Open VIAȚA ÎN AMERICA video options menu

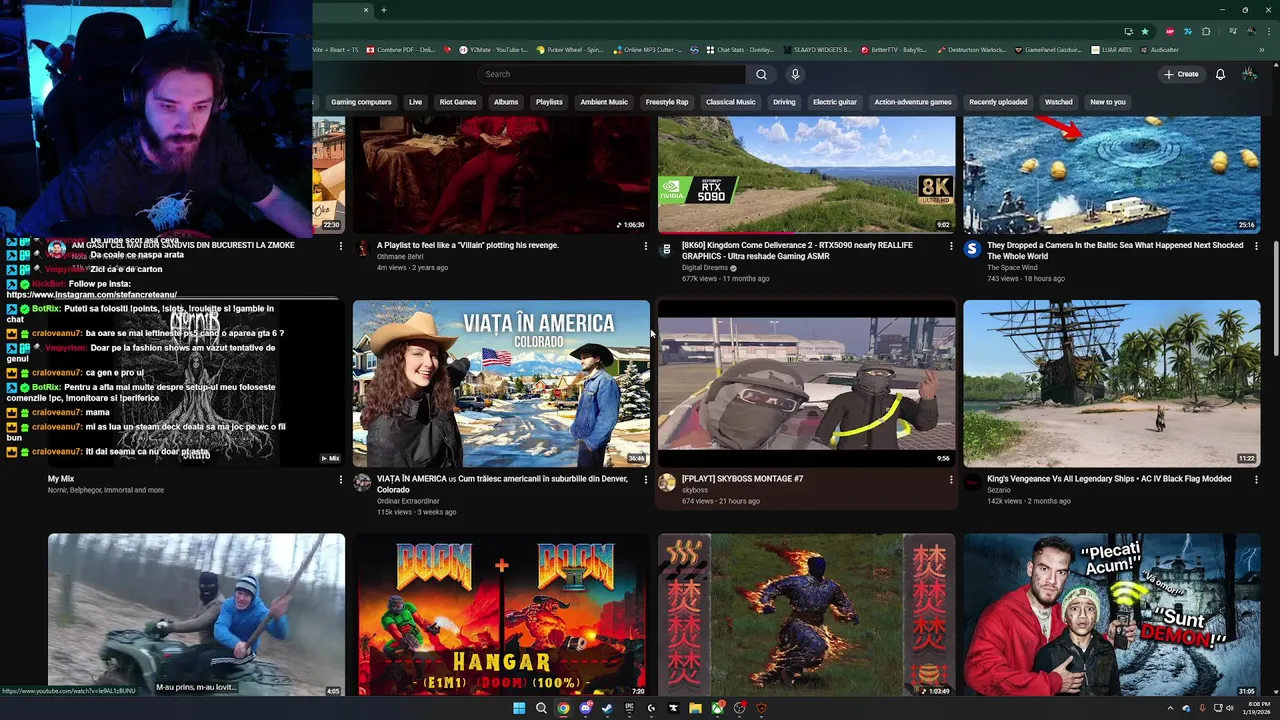coord(645,480)
